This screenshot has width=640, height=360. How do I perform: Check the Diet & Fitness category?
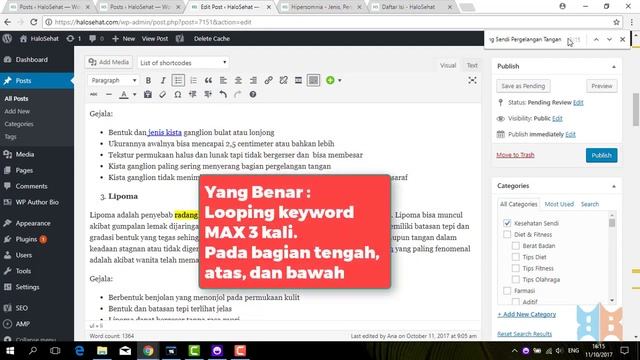tap(507, 234)
